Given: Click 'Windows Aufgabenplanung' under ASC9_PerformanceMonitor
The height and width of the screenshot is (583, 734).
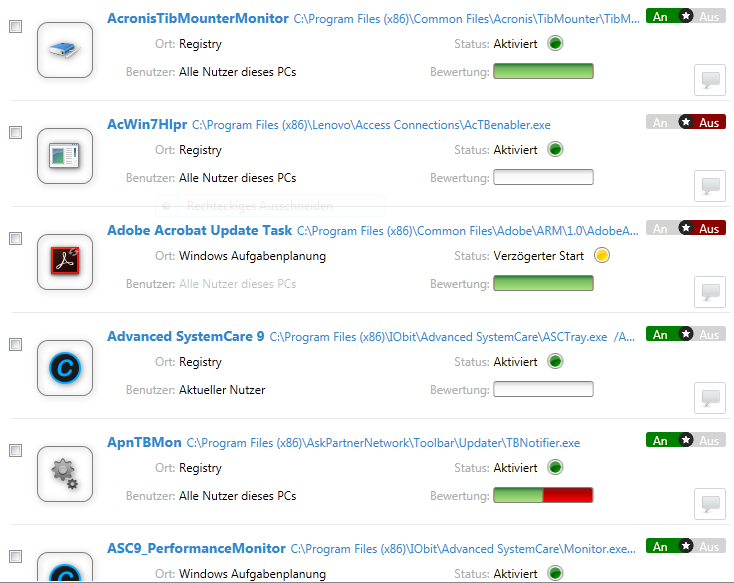Looking at the screenshot, I should tap(252, 574).
